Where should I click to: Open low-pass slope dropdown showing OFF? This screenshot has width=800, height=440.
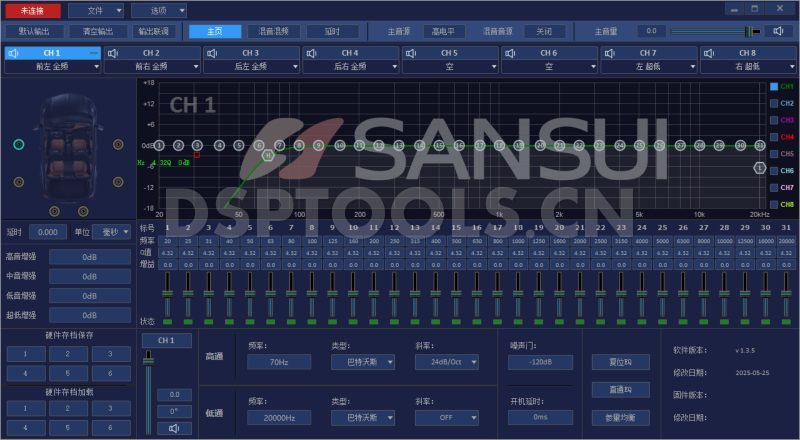(x=447, y=418)
